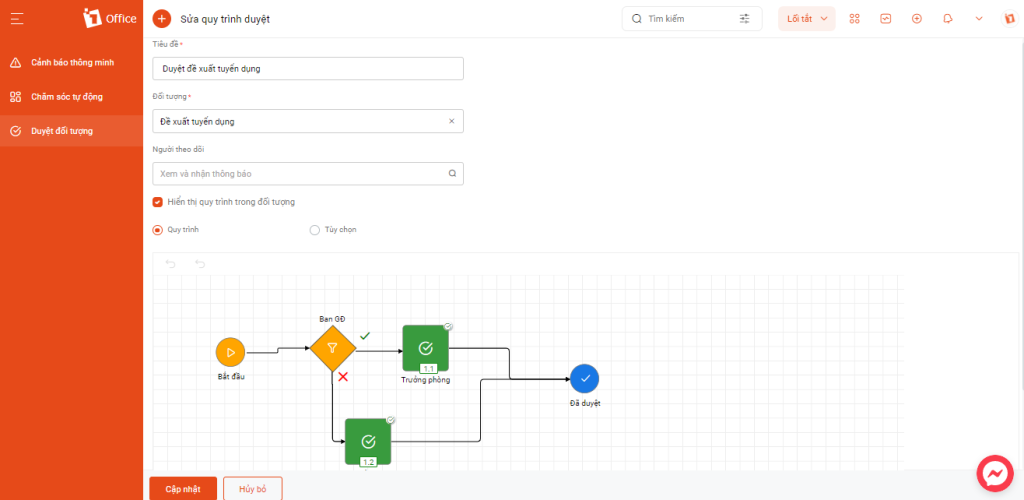Select the Bắt đầu start node

pos(230,352)
